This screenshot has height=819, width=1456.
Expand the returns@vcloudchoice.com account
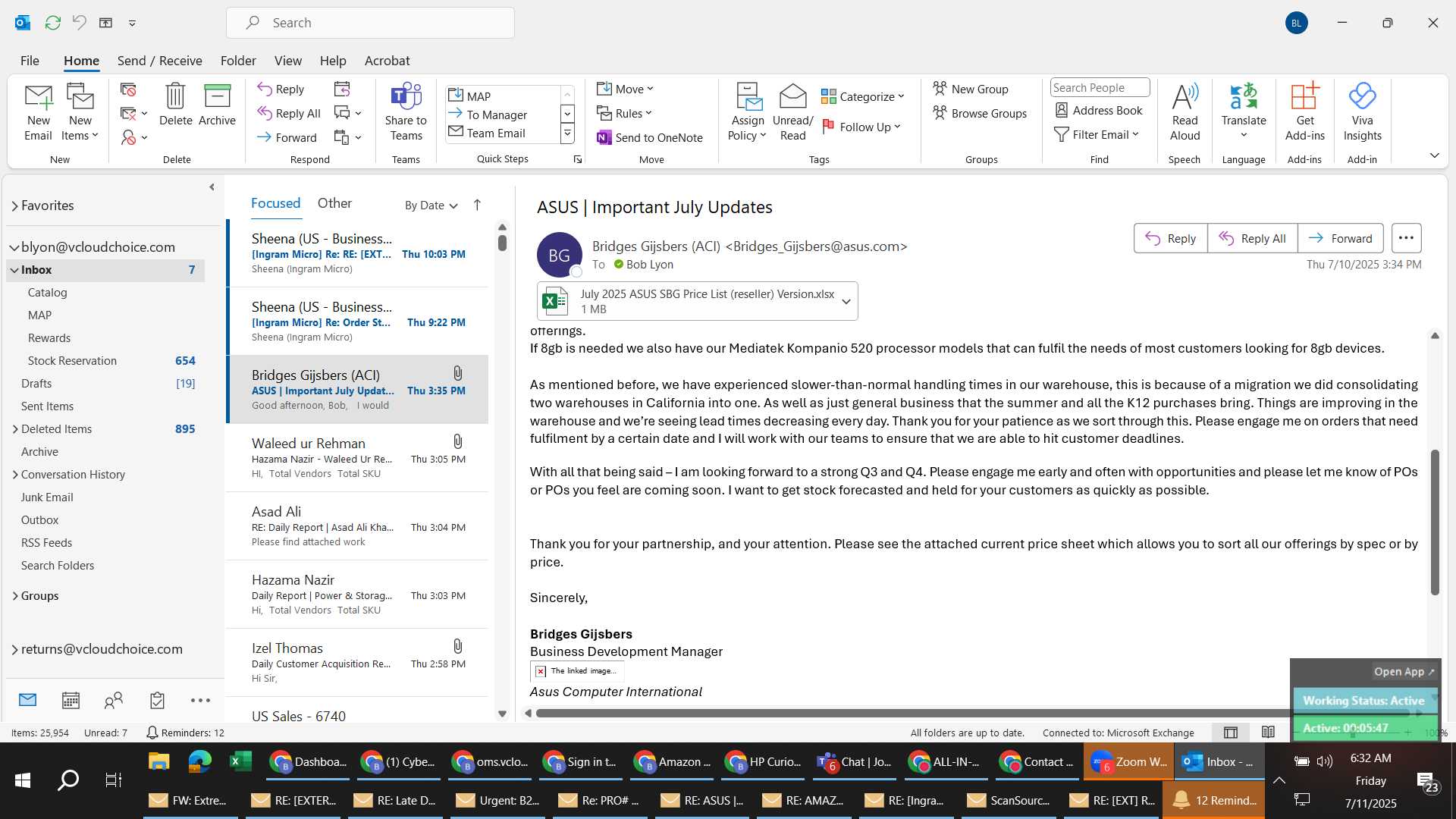click(x=14, y=649)
